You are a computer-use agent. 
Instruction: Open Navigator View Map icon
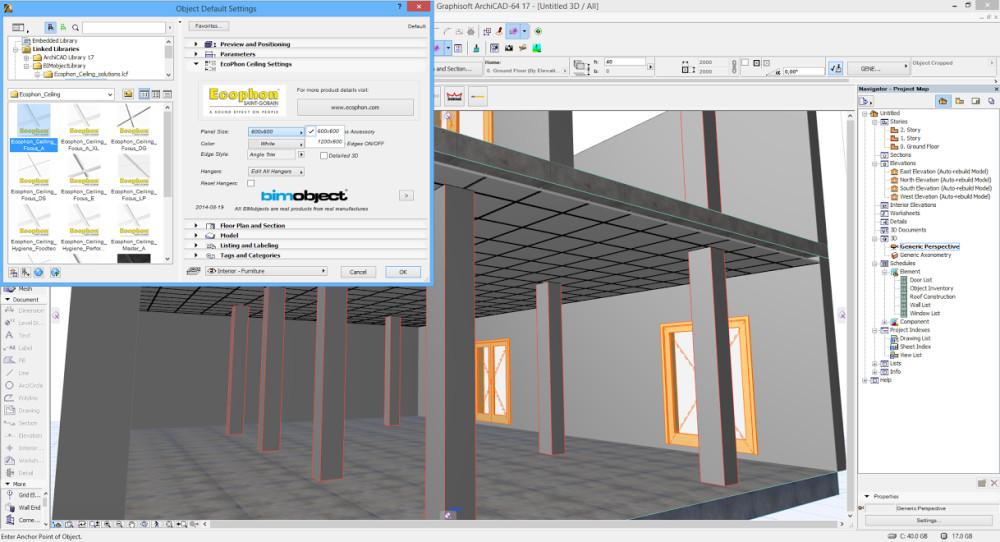click(959, 101)
